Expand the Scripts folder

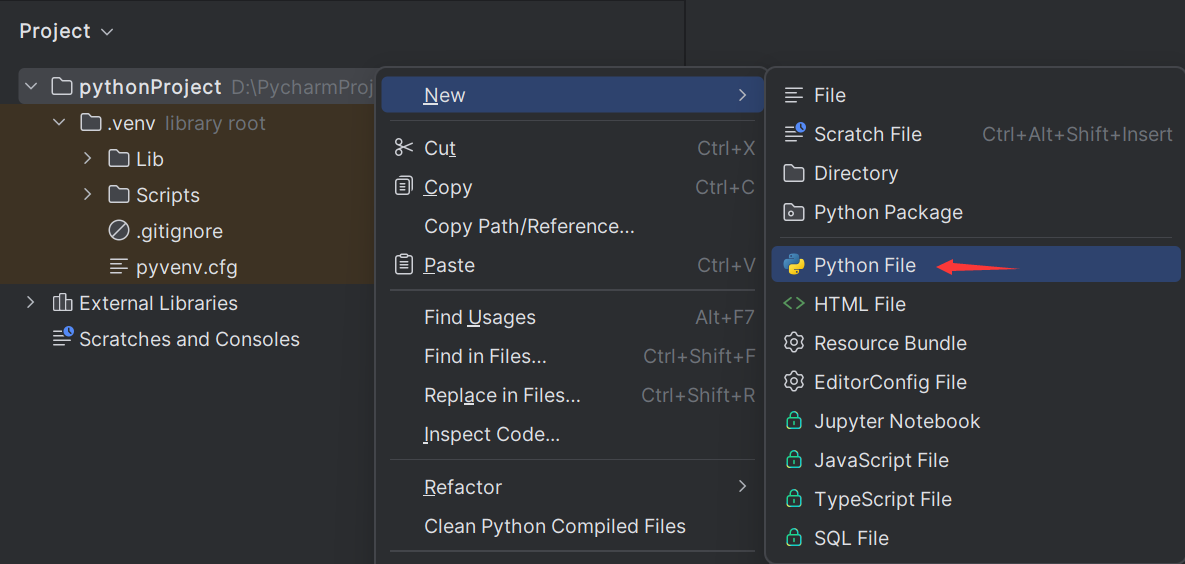[x=88, y=195]
